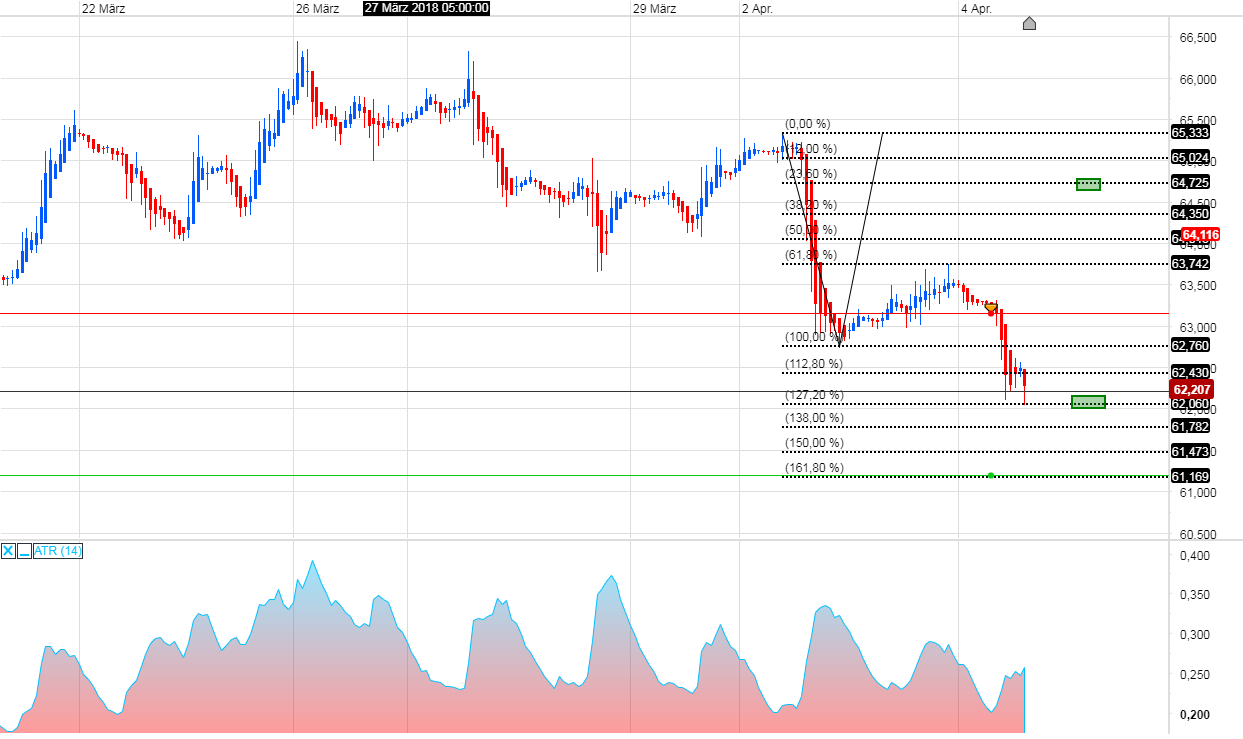
Task: Click the green box on the 62,060 level
Action: (1088, 402)
